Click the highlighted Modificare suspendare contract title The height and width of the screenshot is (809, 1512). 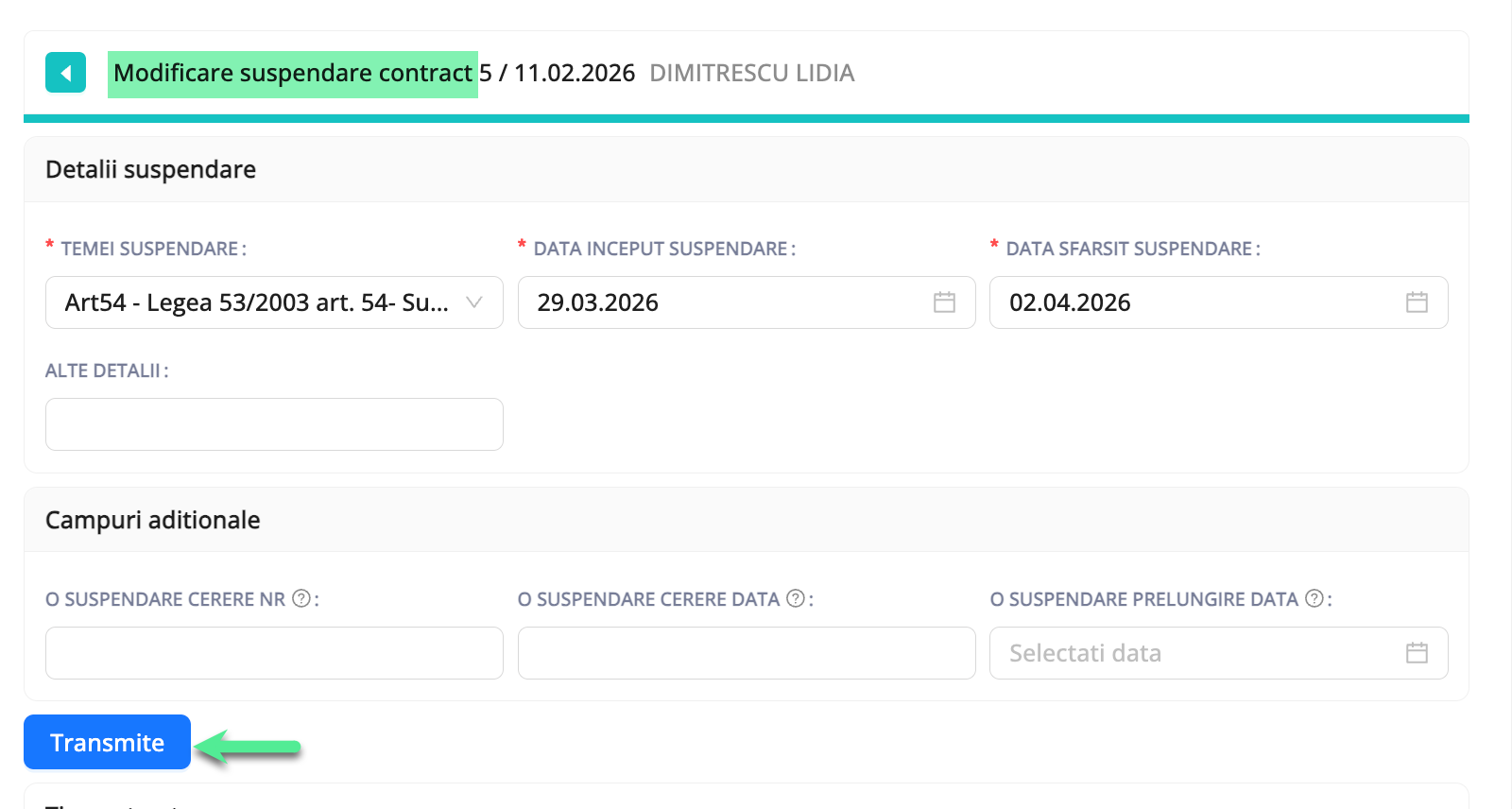coord(293,72)
